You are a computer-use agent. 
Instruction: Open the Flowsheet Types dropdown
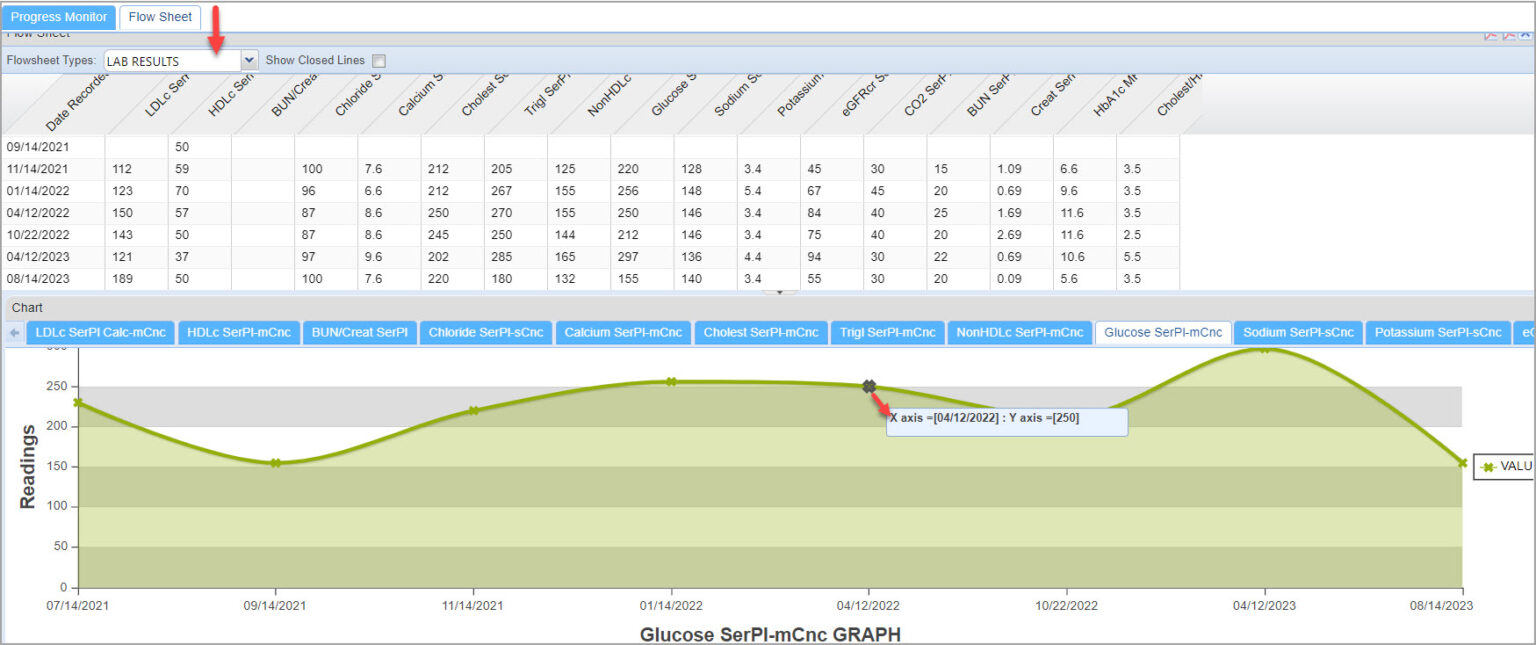coord(246,59)
